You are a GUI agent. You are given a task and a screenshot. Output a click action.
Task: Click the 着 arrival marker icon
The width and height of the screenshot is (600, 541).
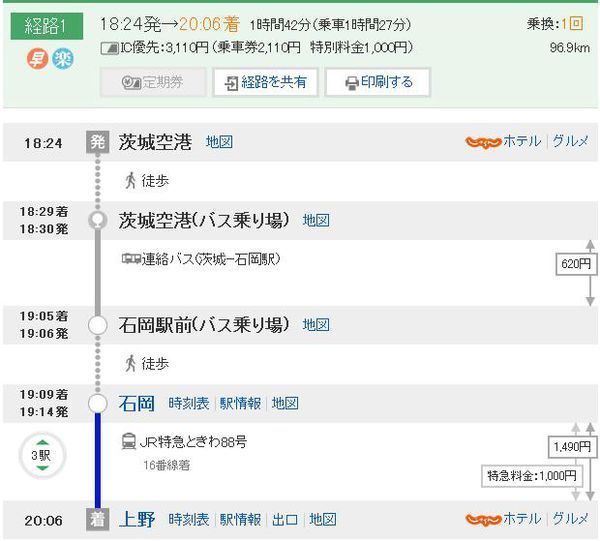97,520
